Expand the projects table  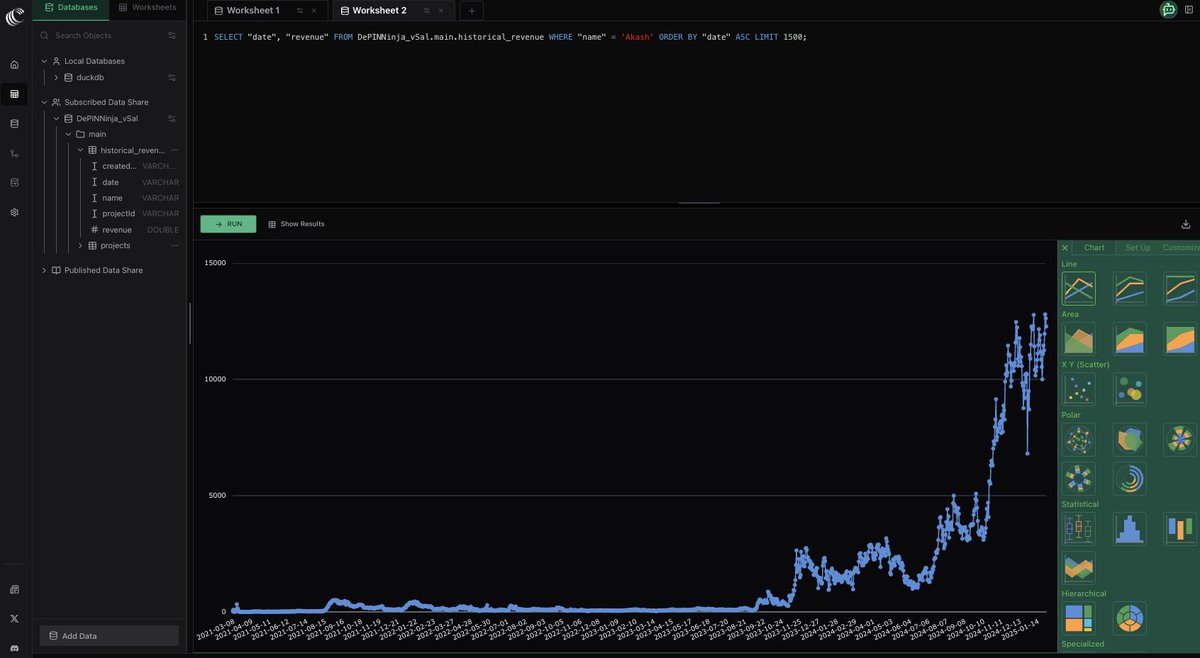(80, 245)
